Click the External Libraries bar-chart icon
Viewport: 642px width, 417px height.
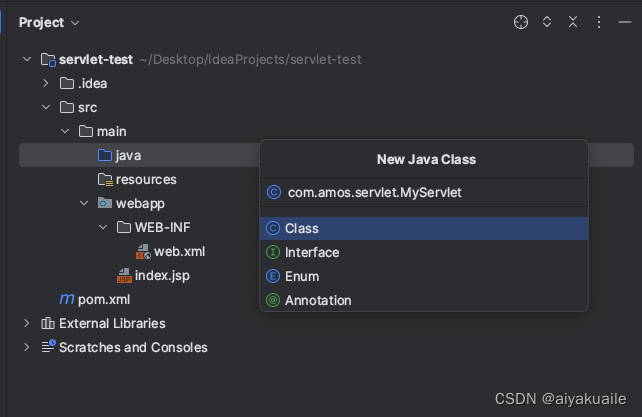[48, 323]
